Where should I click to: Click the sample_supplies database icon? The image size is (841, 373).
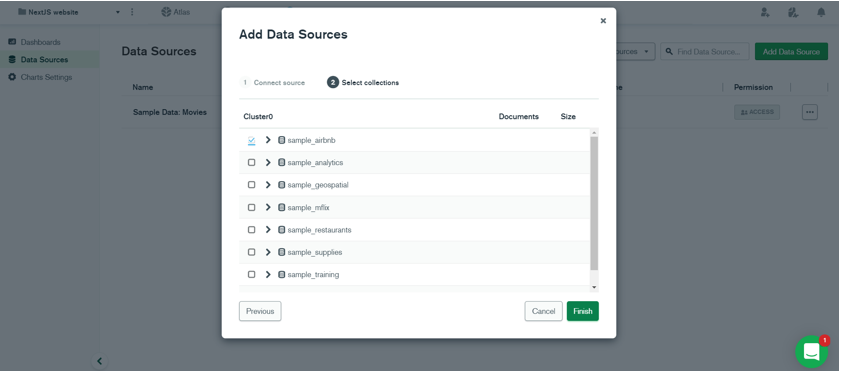(282, 252)
